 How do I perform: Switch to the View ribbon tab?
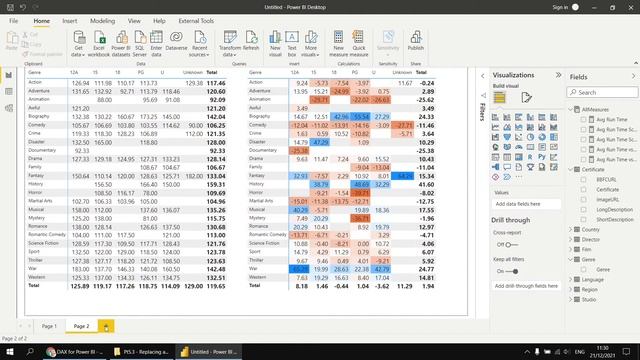(x=134, y=21)
